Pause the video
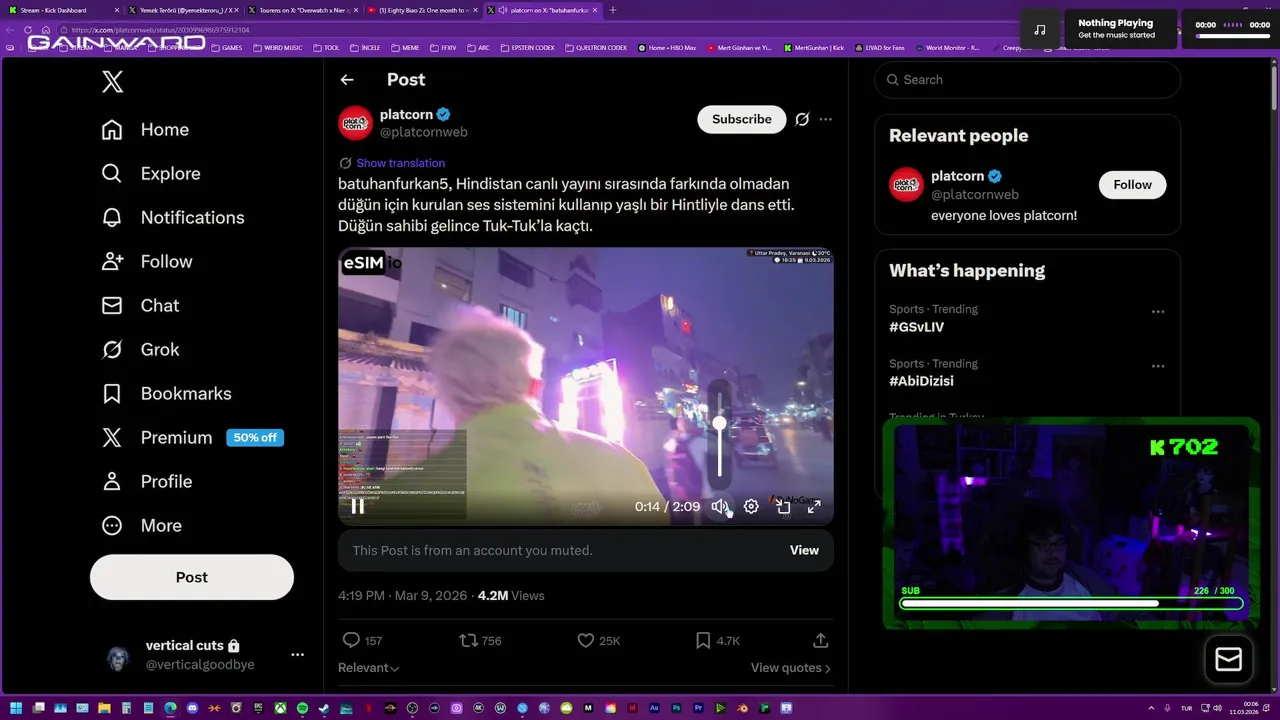Viewport: 1280px width, 720px height. point(357,506)
